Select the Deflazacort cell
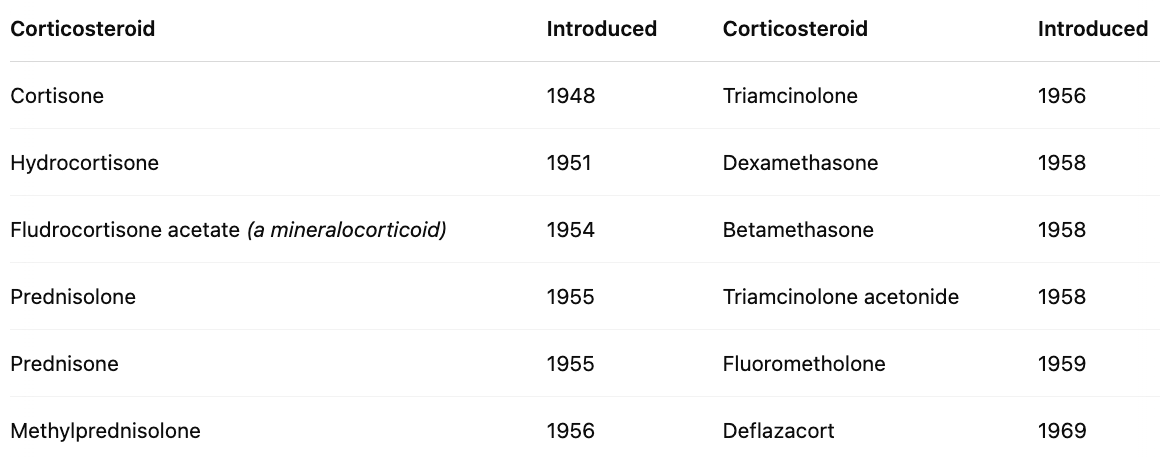 pyautogui.click(x=778, y=431)
